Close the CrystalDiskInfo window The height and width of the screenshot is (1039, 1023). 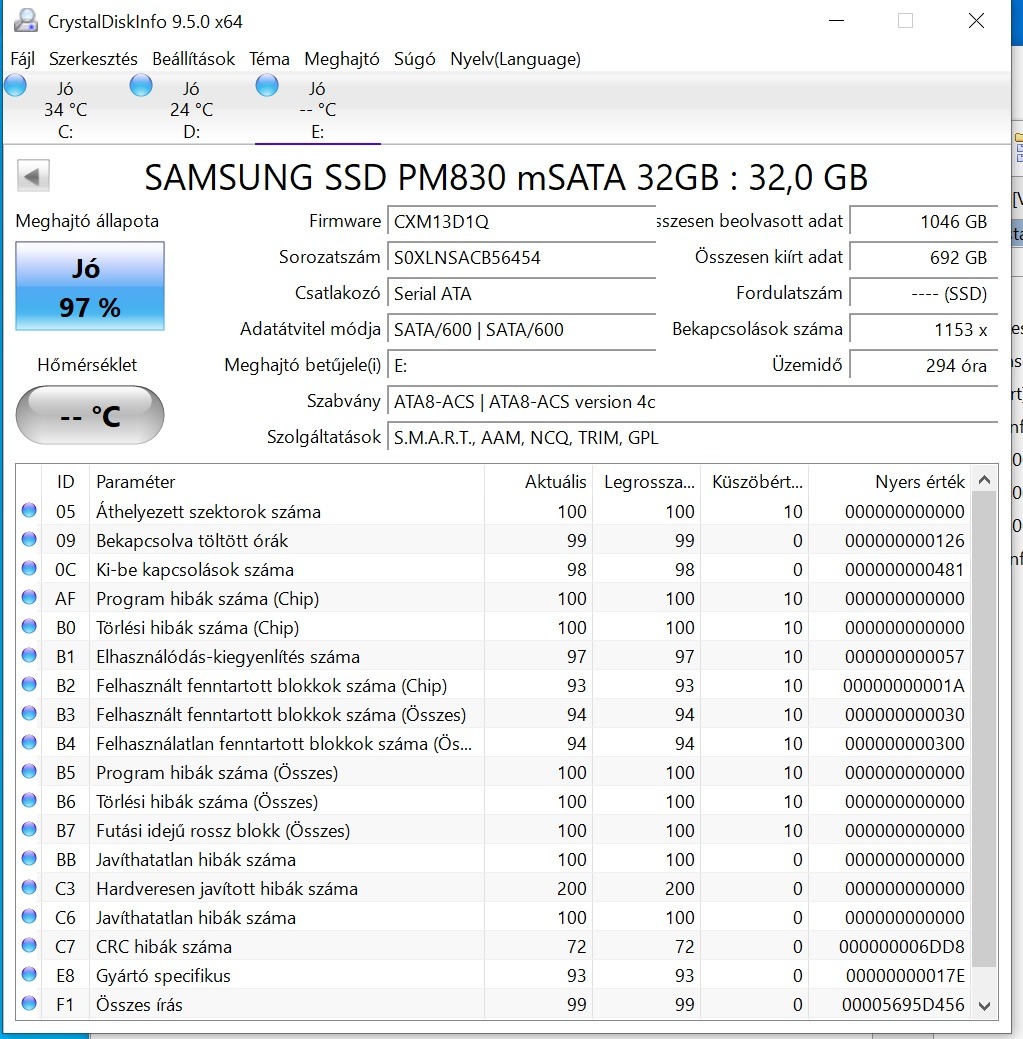click(976, 21)
